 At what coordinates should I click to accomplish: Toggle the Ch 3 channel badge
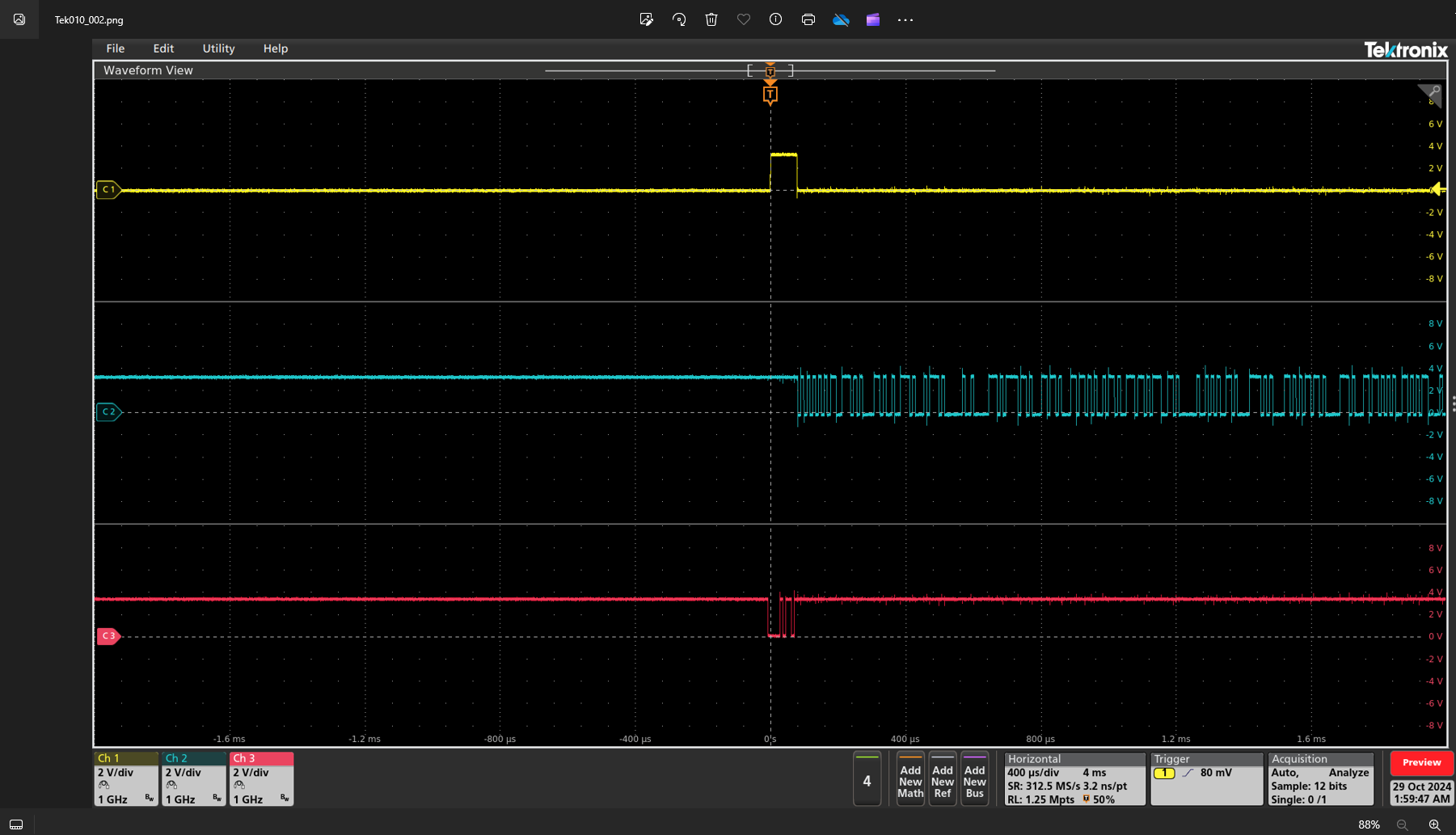(261, 778)
